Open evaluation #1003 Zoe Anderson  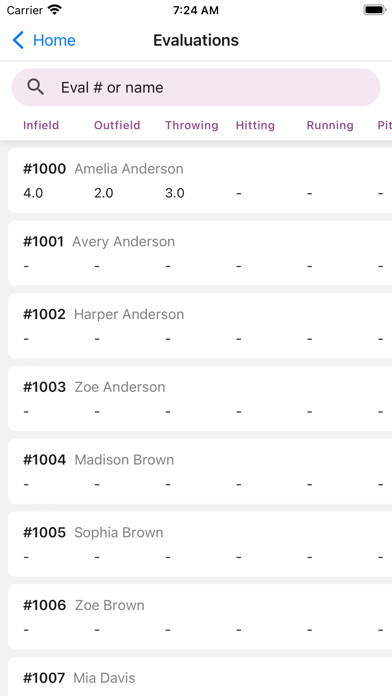coord(200,399)
